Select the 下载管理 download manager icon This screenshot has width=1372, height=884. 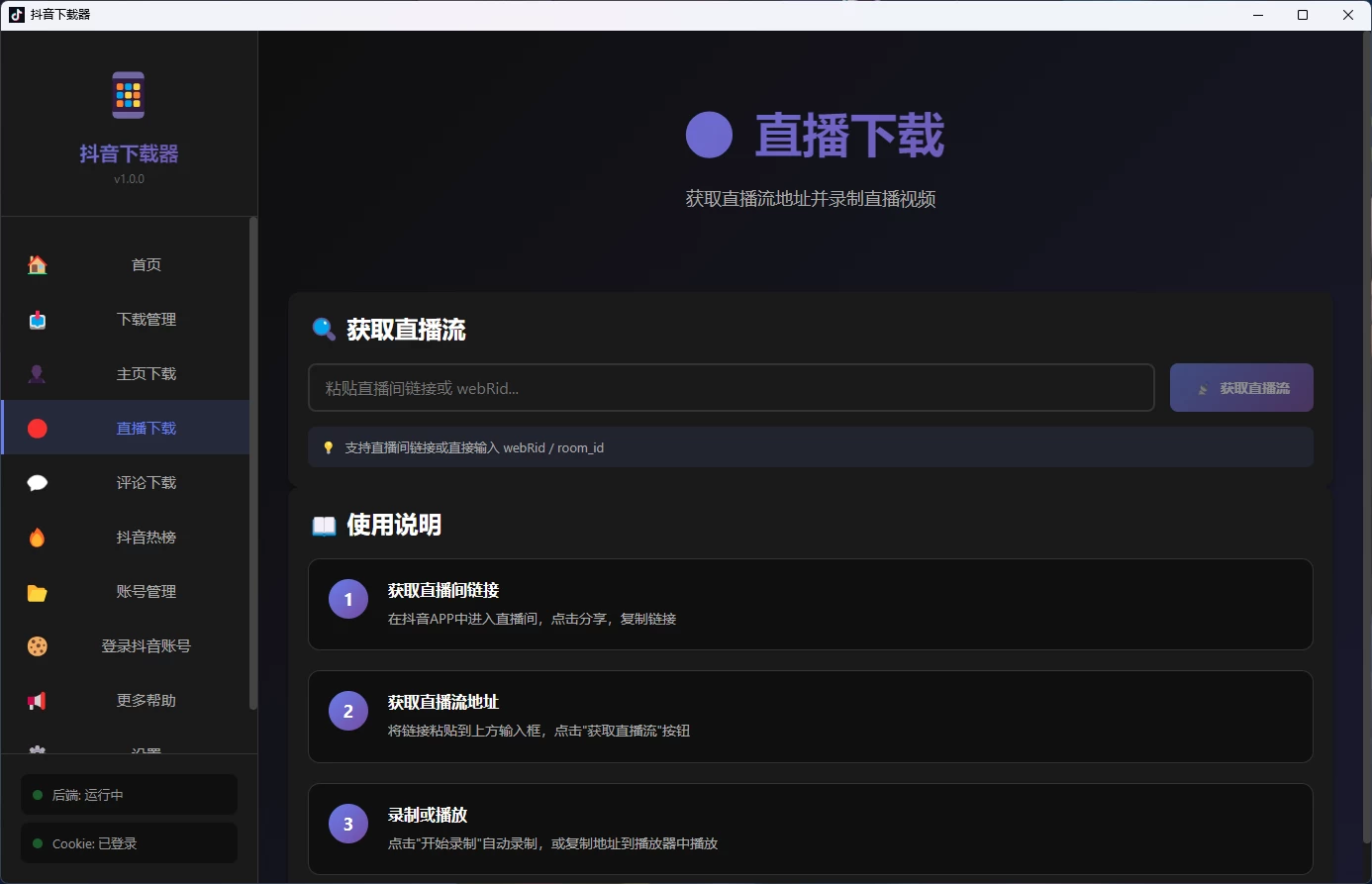tap(37, 319)
